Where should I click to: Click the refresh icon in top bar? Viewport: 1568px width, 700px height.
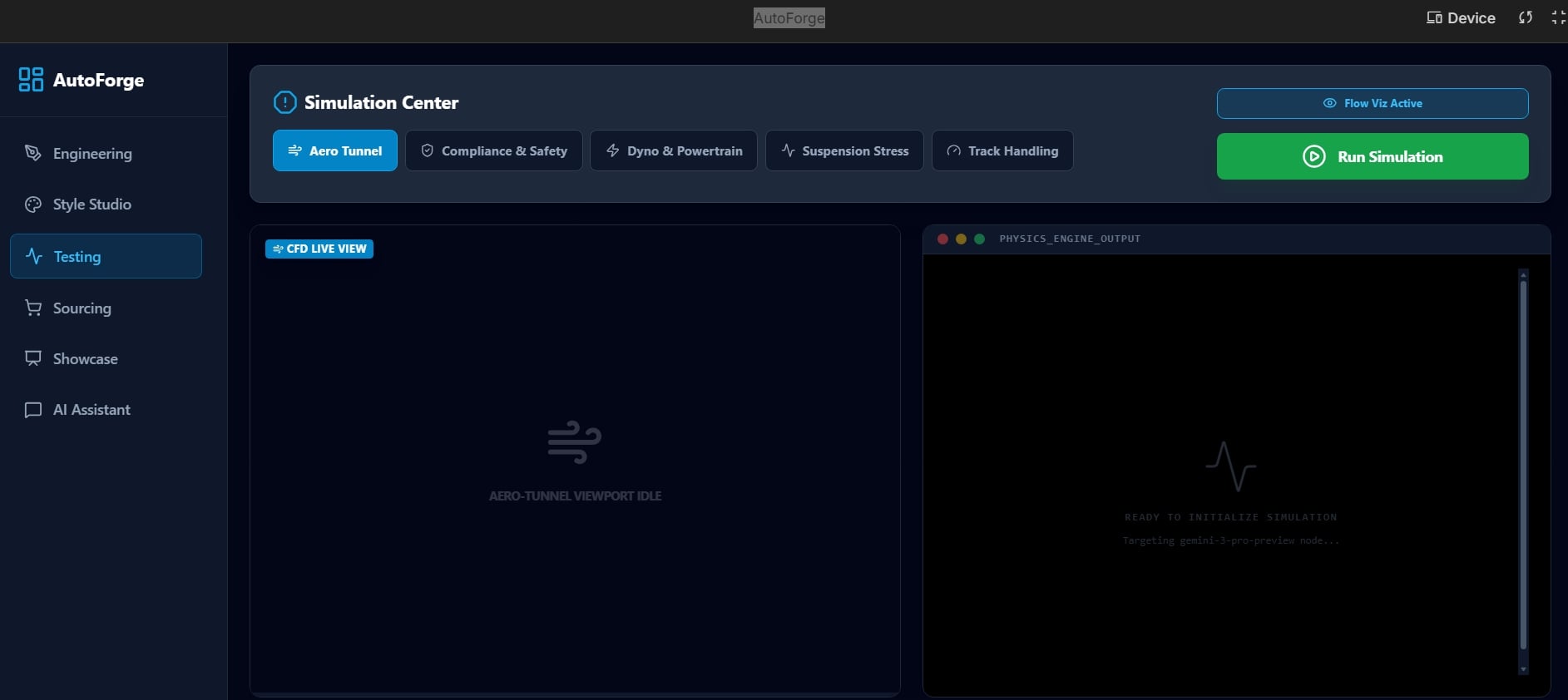(1525, 18)
